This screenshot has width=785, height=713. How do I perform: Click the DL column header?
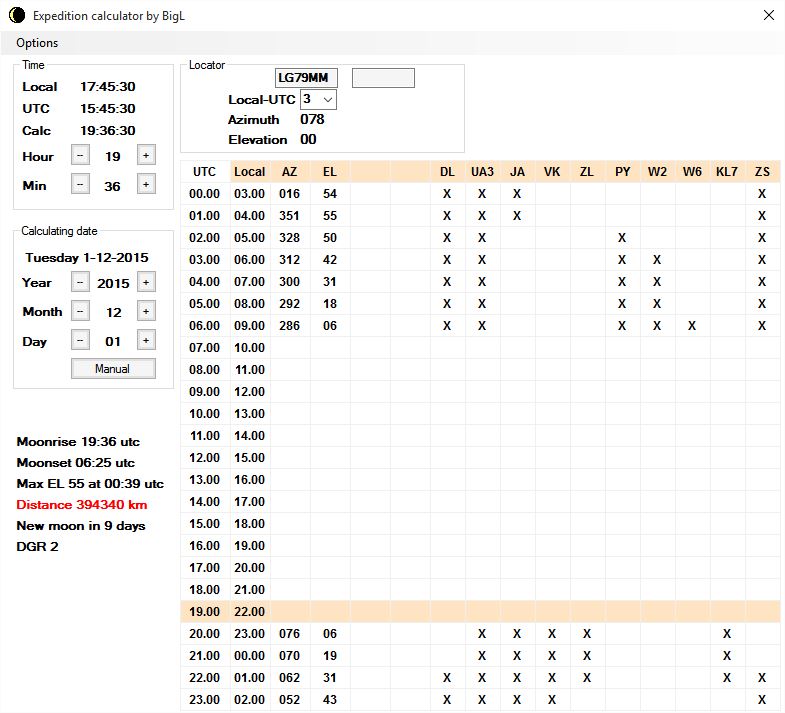[447, 171]
